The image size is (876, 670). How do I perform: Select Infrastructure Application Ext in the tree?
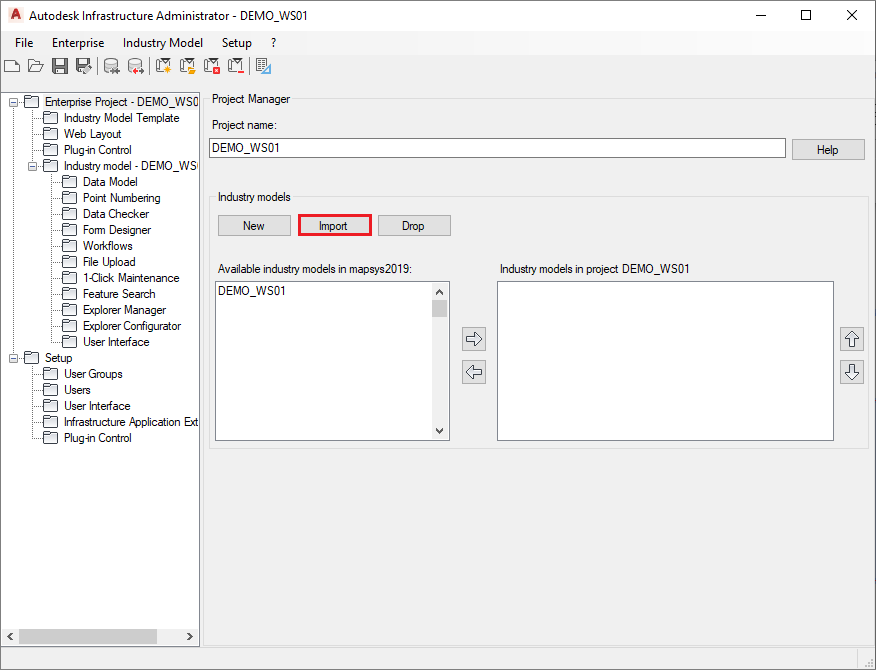[131, 422]
